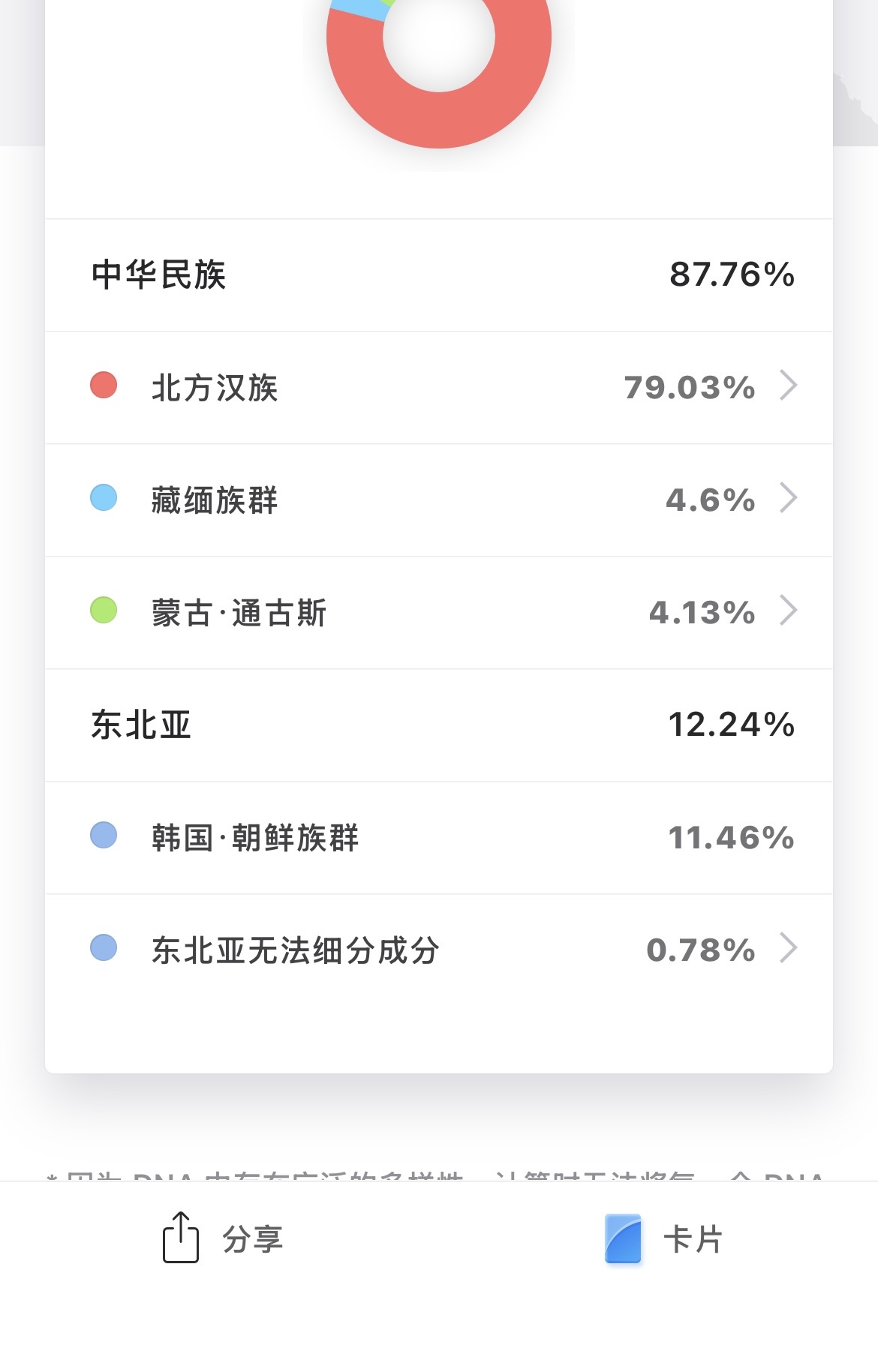
Task: Expand 藏缅族群 details chevron
Action: [x=788, y=498]
